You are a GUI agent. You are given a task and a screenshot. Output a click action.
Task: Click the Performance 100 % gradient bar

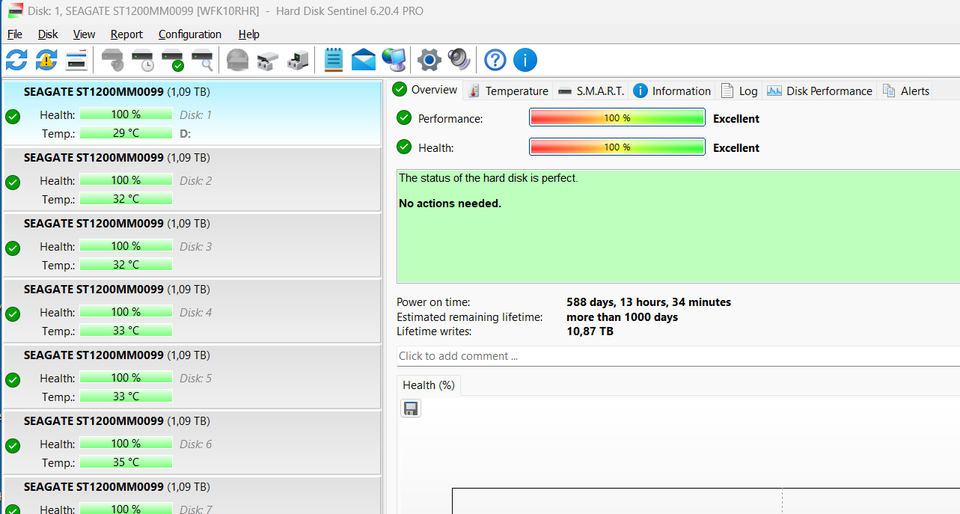click(x=617, y=117)
